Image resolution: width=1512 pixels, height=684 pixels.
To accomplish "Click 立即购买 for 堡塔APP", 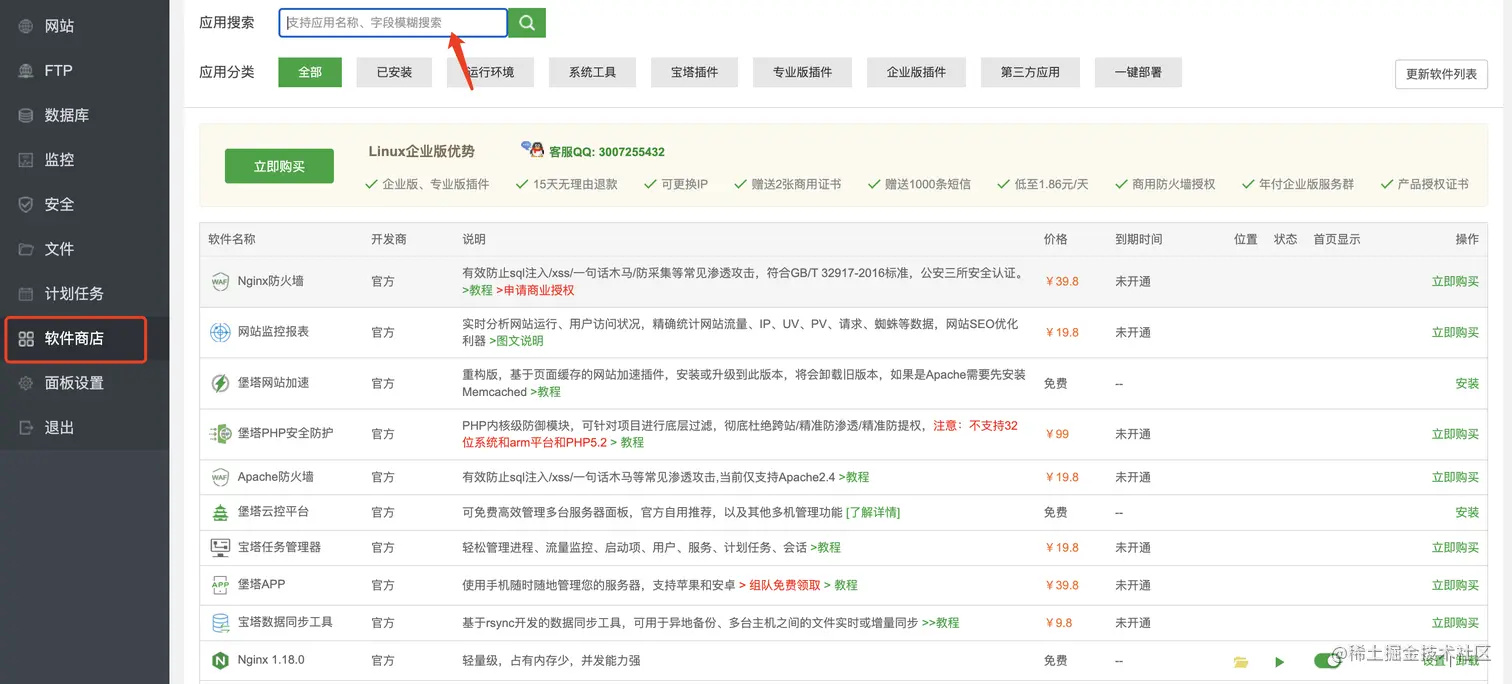I will [1455, 585].
